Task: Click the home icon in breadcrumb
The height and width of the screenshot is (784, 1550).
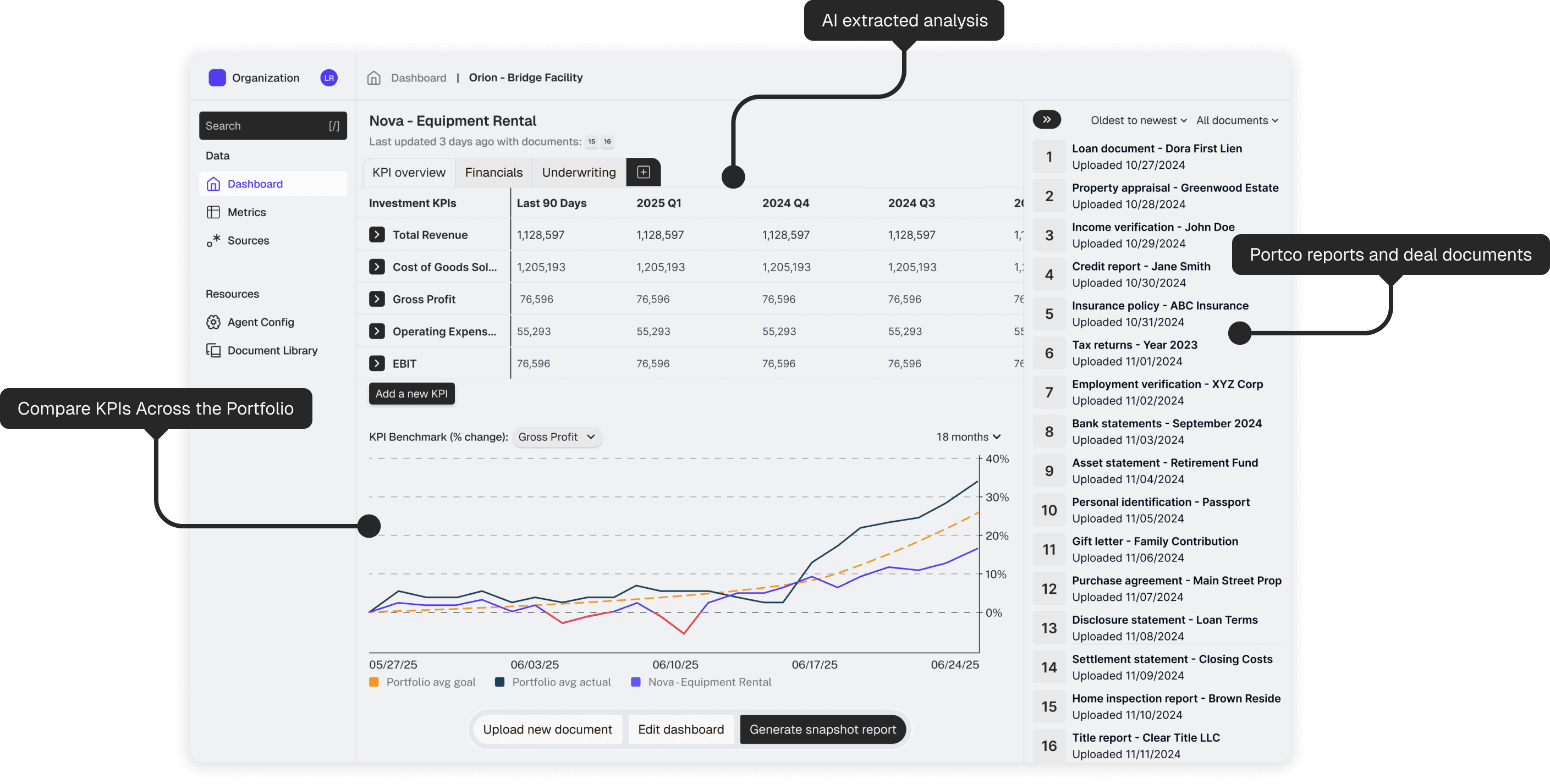Action: tap(373, 78)
